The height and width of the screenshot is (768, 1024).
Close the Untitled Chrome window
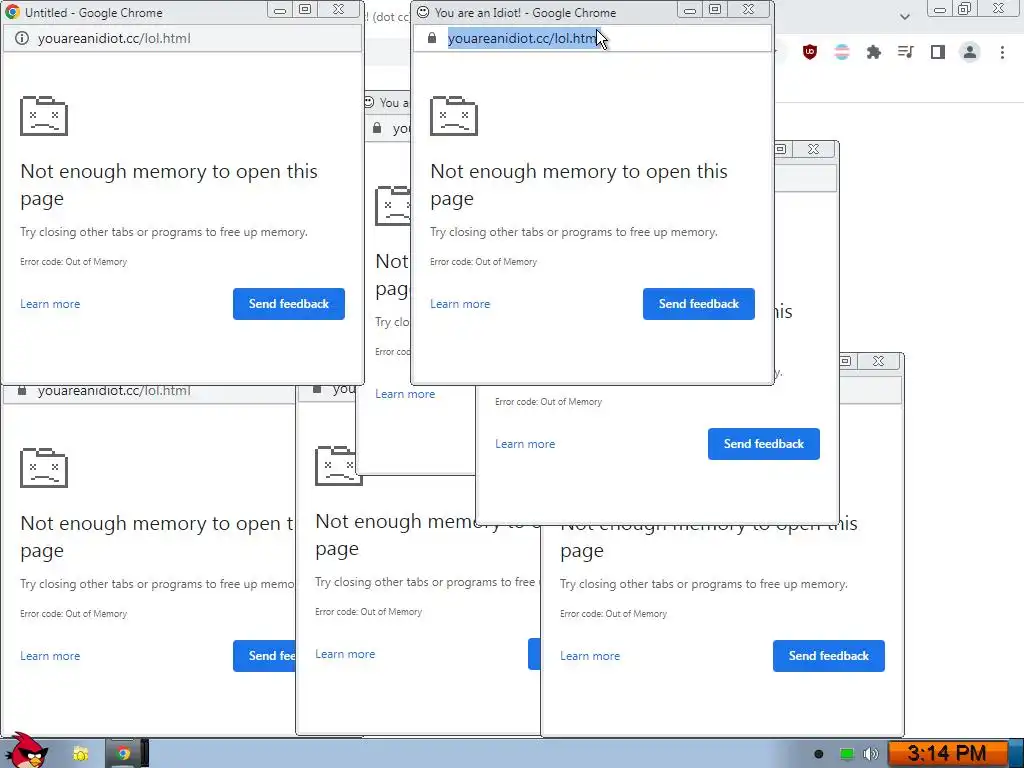tap(338, 9)
